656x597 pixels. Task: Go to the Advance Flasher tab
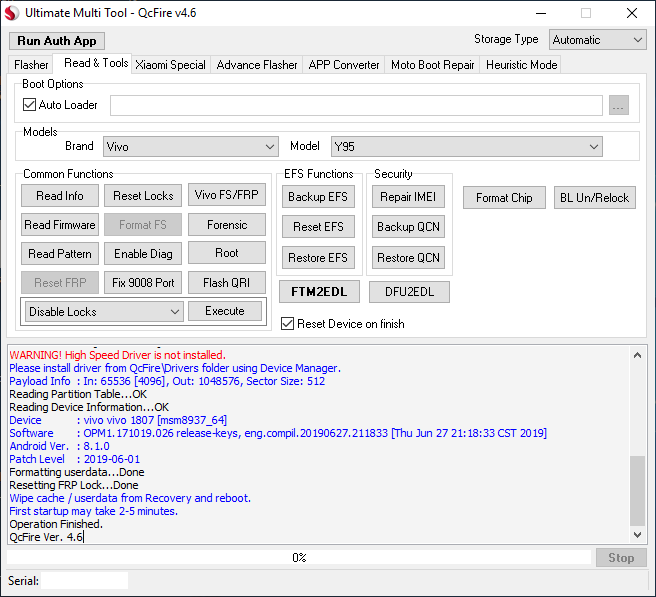(256, 65)
